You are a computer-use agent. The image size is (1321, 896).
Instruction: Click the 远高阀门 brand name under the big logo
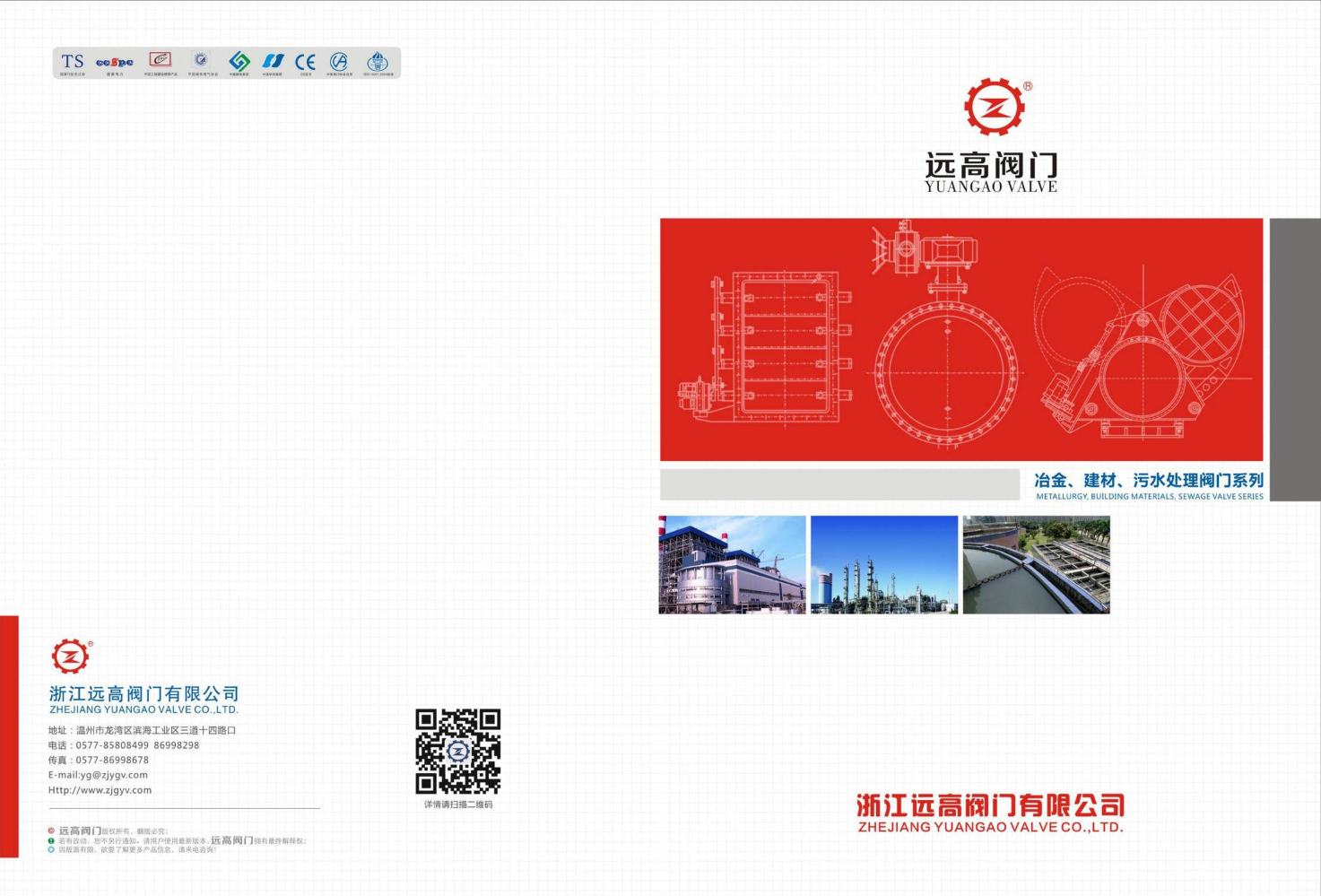(991, 165)
